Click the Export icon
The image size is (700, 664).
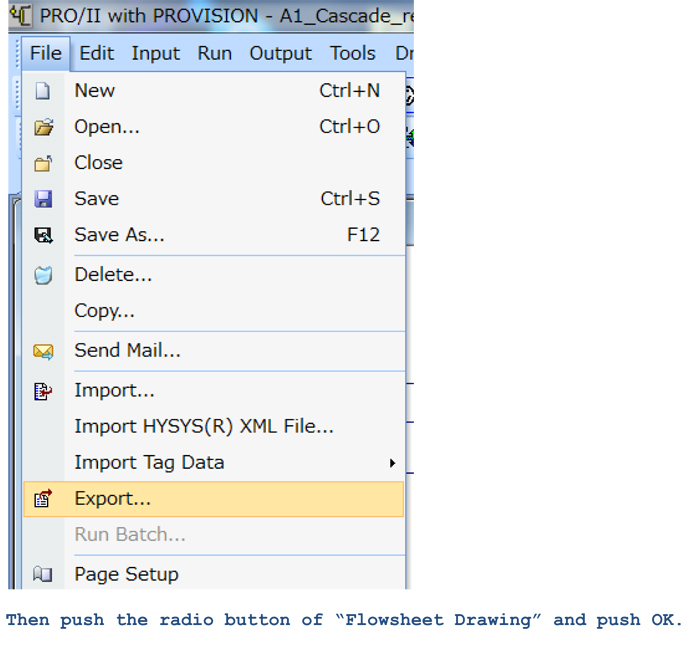tap(43, 498)
